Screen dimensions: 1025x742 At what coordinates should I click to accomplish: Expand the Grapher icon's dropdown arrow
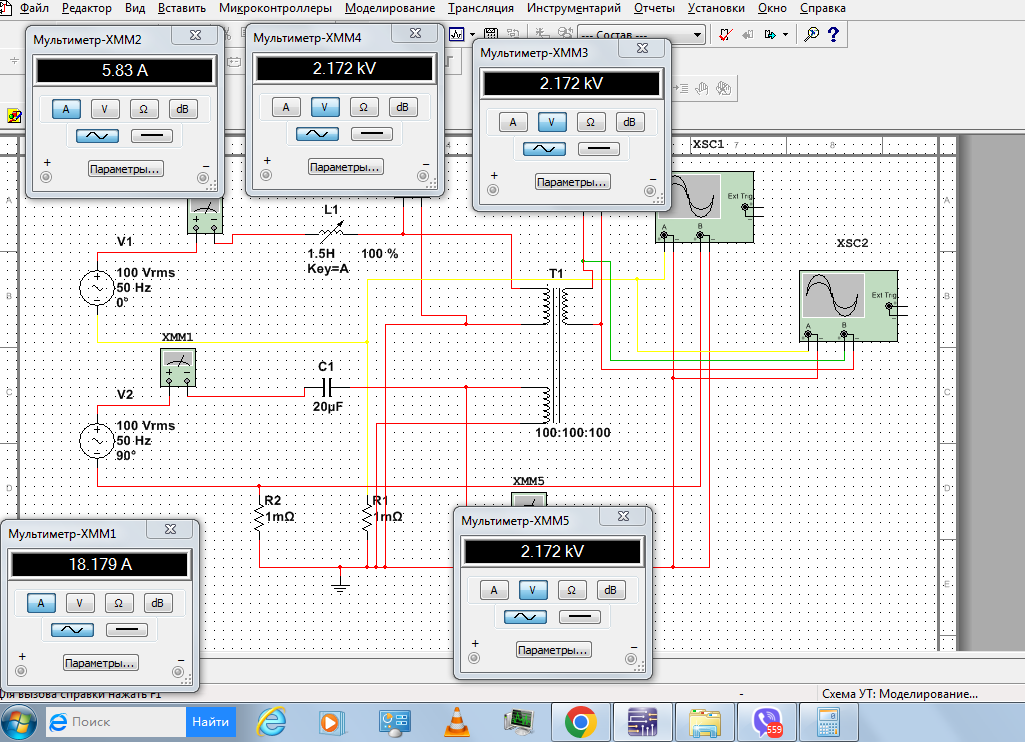(472, 34)
